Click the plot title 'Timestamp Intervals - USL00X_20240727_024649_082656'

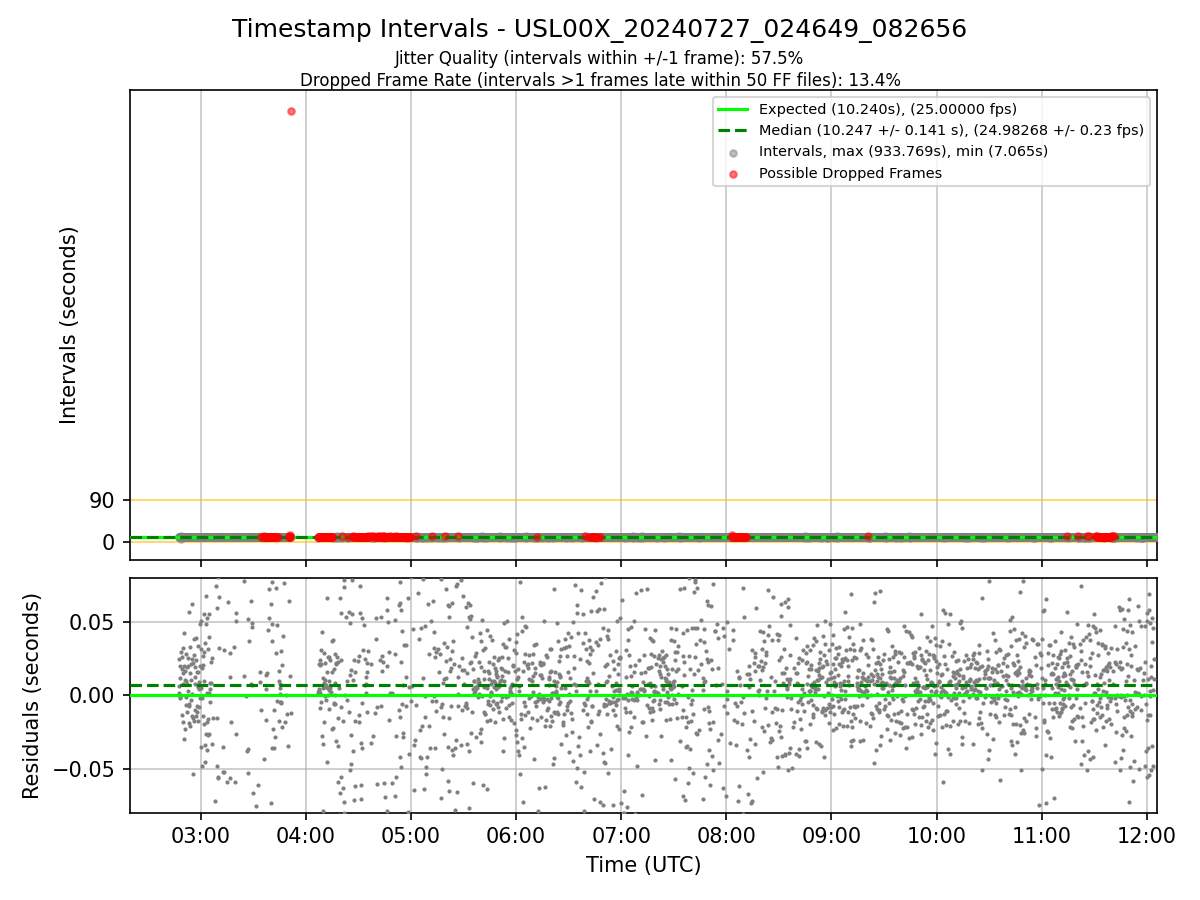599,29
